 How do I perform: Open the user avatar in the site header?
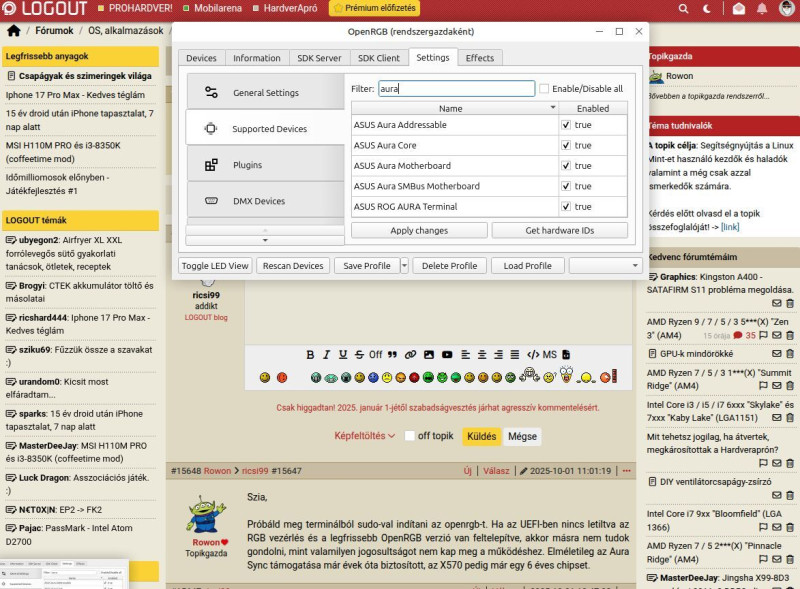point(787,9)
